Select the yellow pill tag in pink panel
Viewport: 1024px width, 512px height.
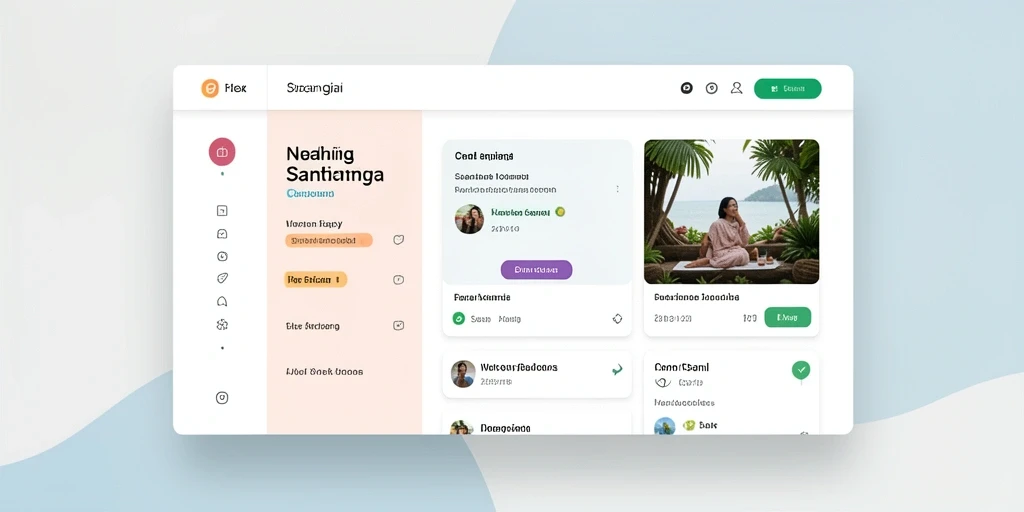click(316, 280)
